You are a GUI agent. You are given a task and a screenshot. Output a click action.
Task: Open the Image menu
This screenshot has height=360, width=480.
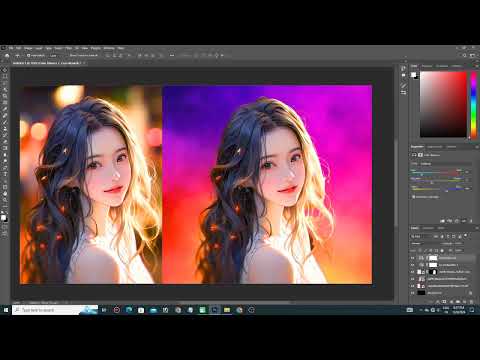click(28, 48)
